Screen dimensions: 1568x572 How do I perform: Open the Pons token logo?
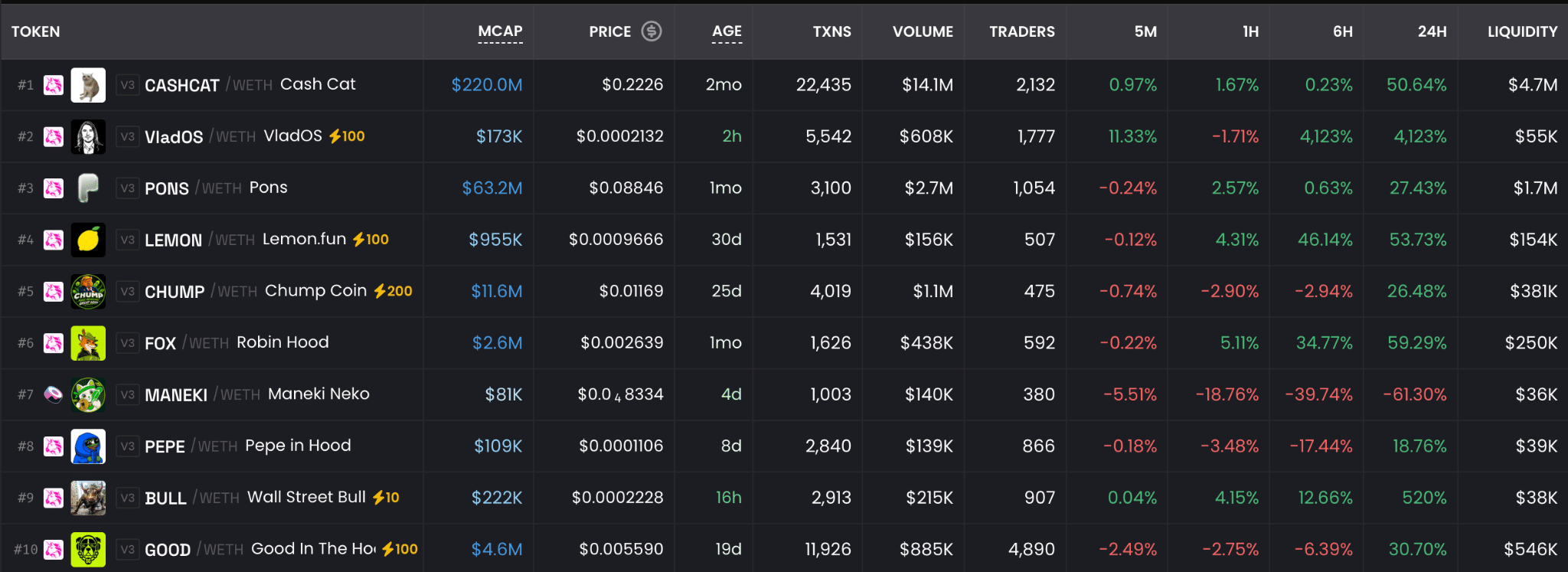pos(88,188)
